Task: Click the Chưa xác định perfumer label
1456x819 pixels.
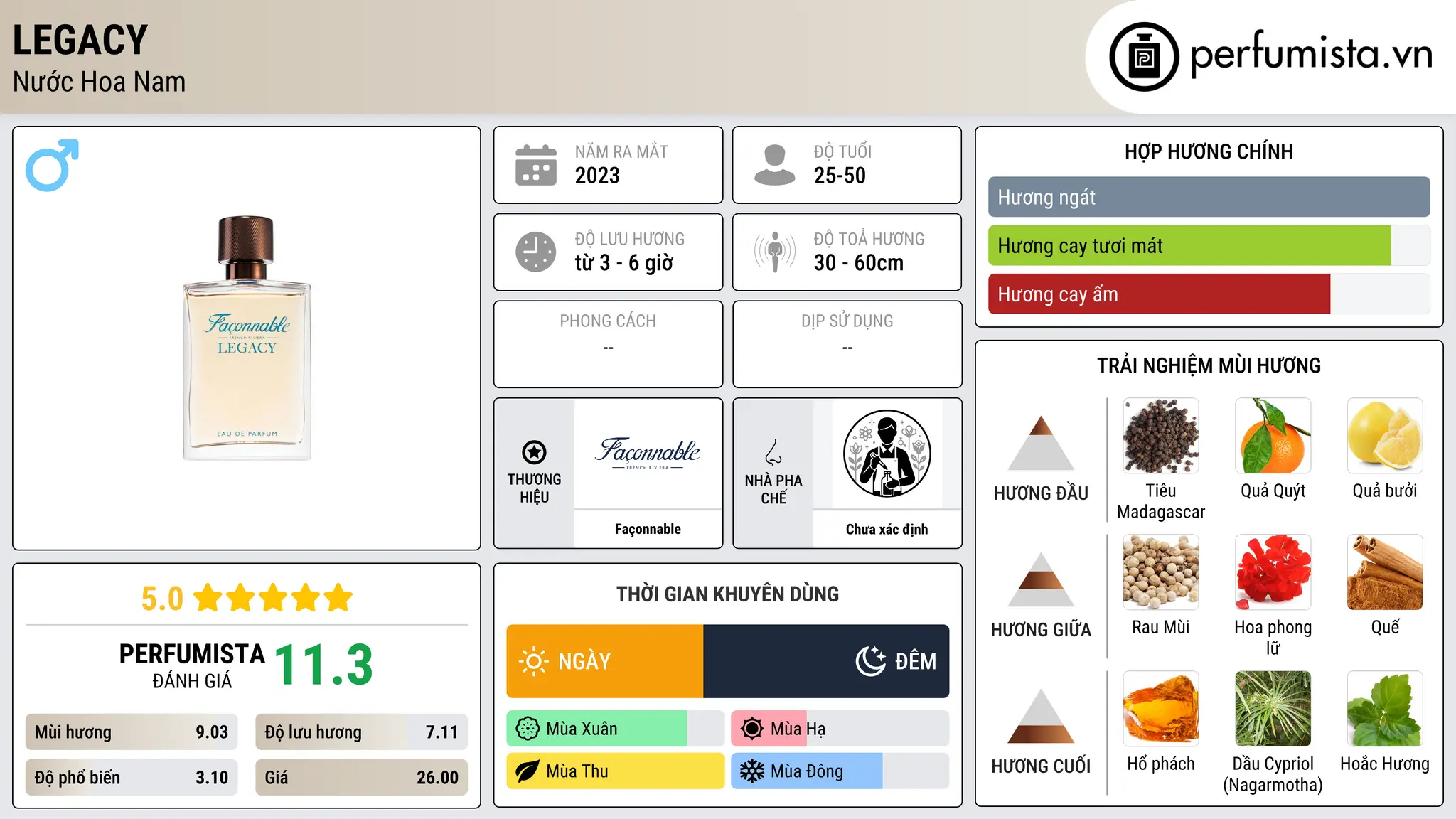Action: tap(887, 529)
